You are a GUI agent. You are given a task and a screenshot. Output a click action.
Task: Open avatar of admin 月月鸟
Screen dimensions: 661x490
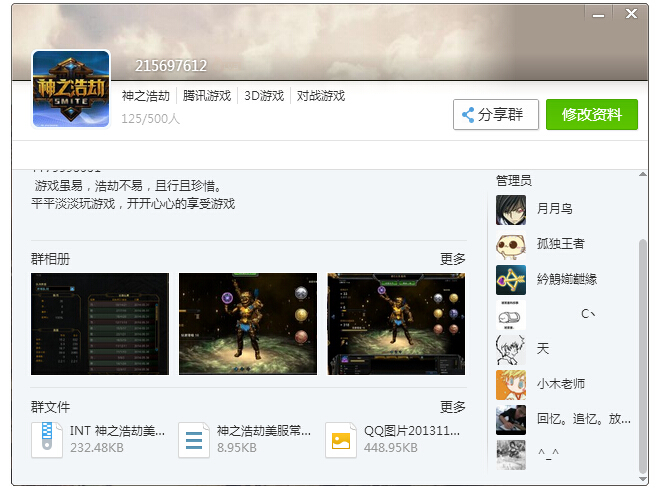pyautogui.click(x=511, y=210)
